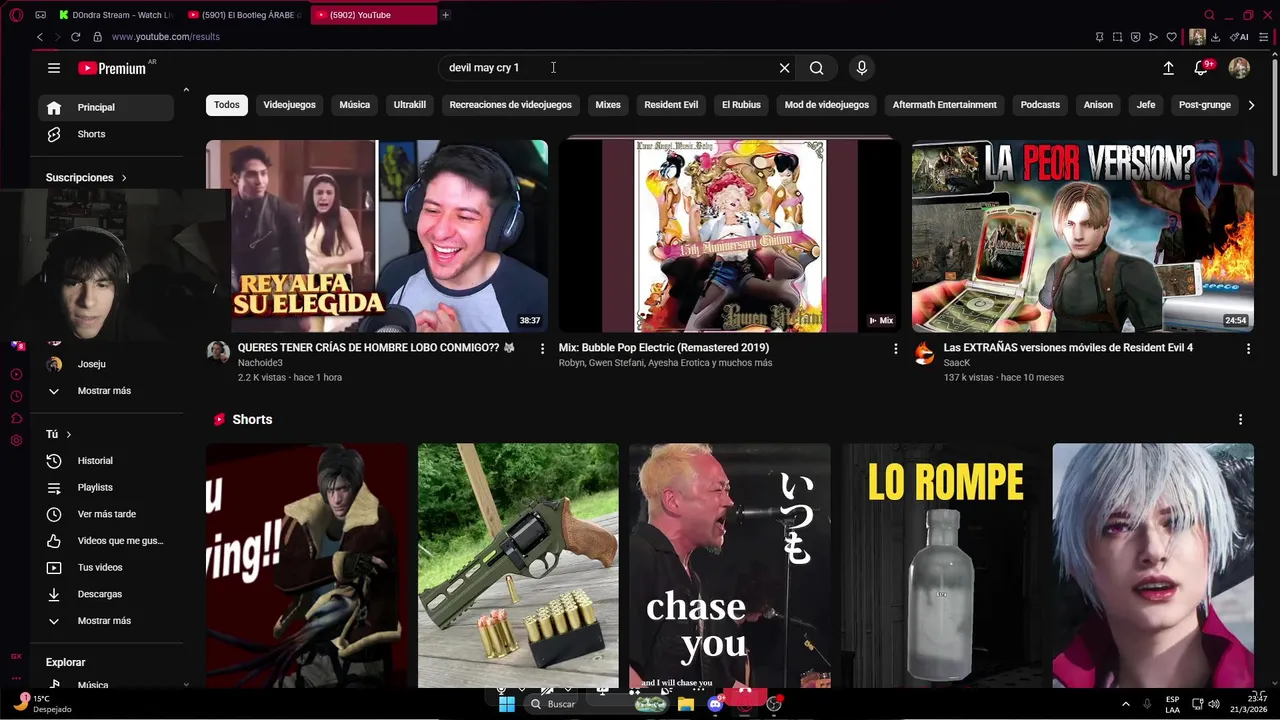Click the YouTube Premium logo

pos(112,68)
